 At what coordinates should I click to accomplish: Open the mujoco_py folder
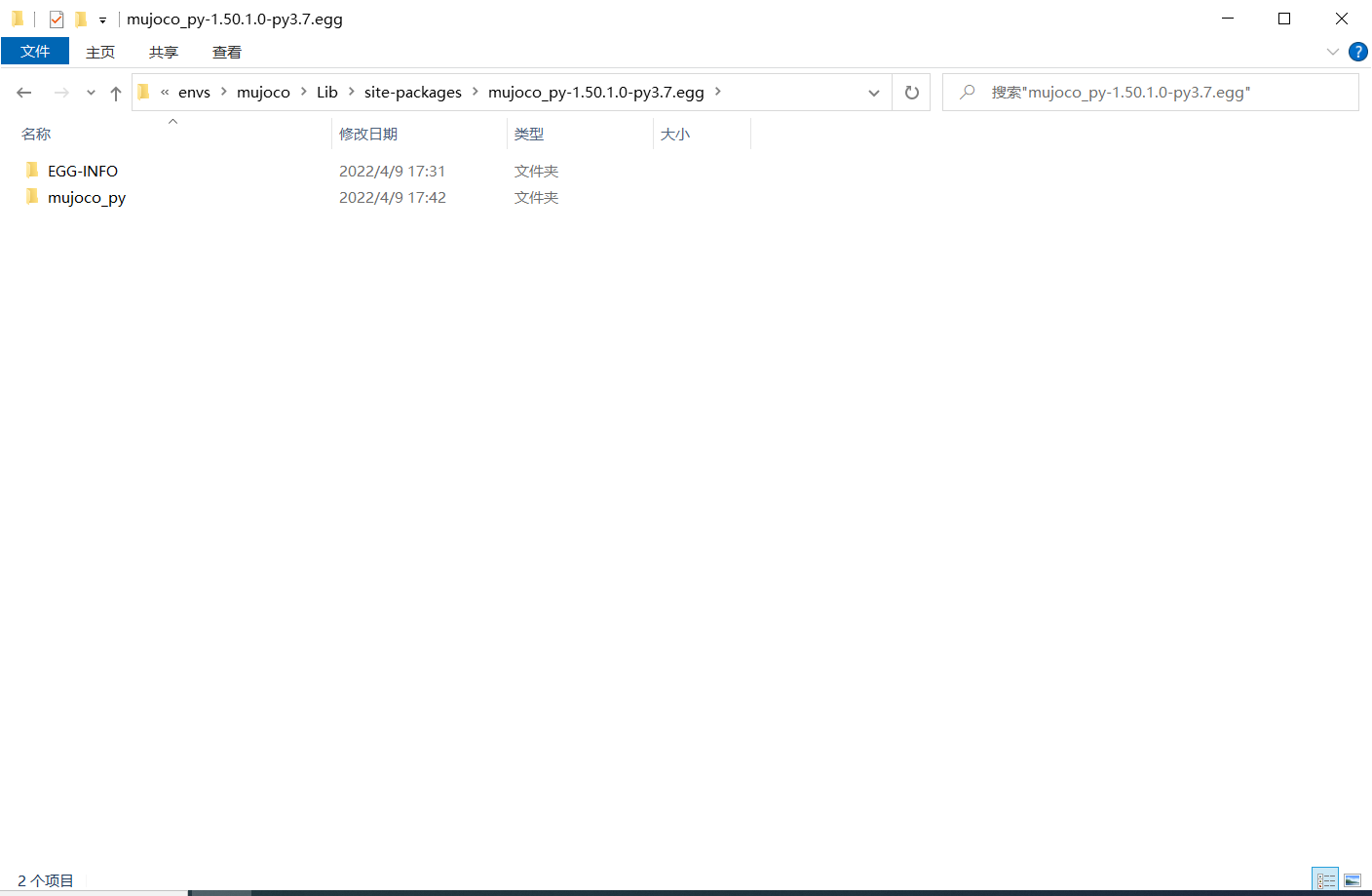pos(88,197)
